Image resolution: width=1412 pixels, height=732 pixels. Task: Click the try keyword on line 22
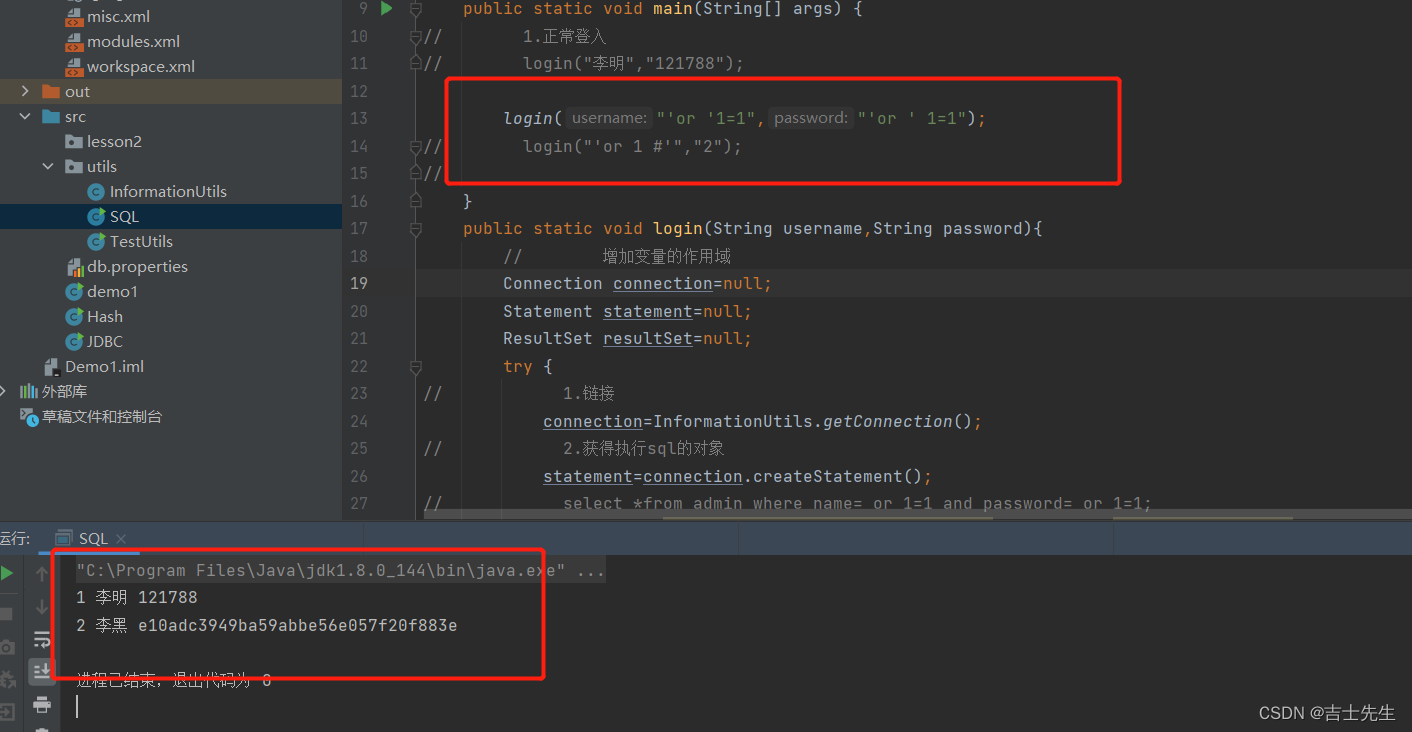coord(518,366)
